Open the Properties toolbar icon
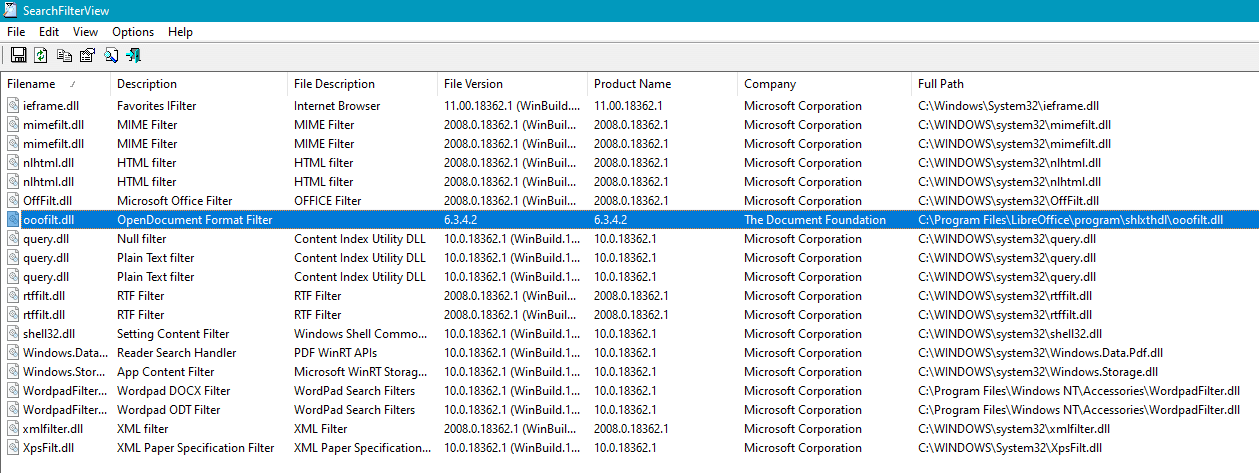 click(x=88, y=56)
